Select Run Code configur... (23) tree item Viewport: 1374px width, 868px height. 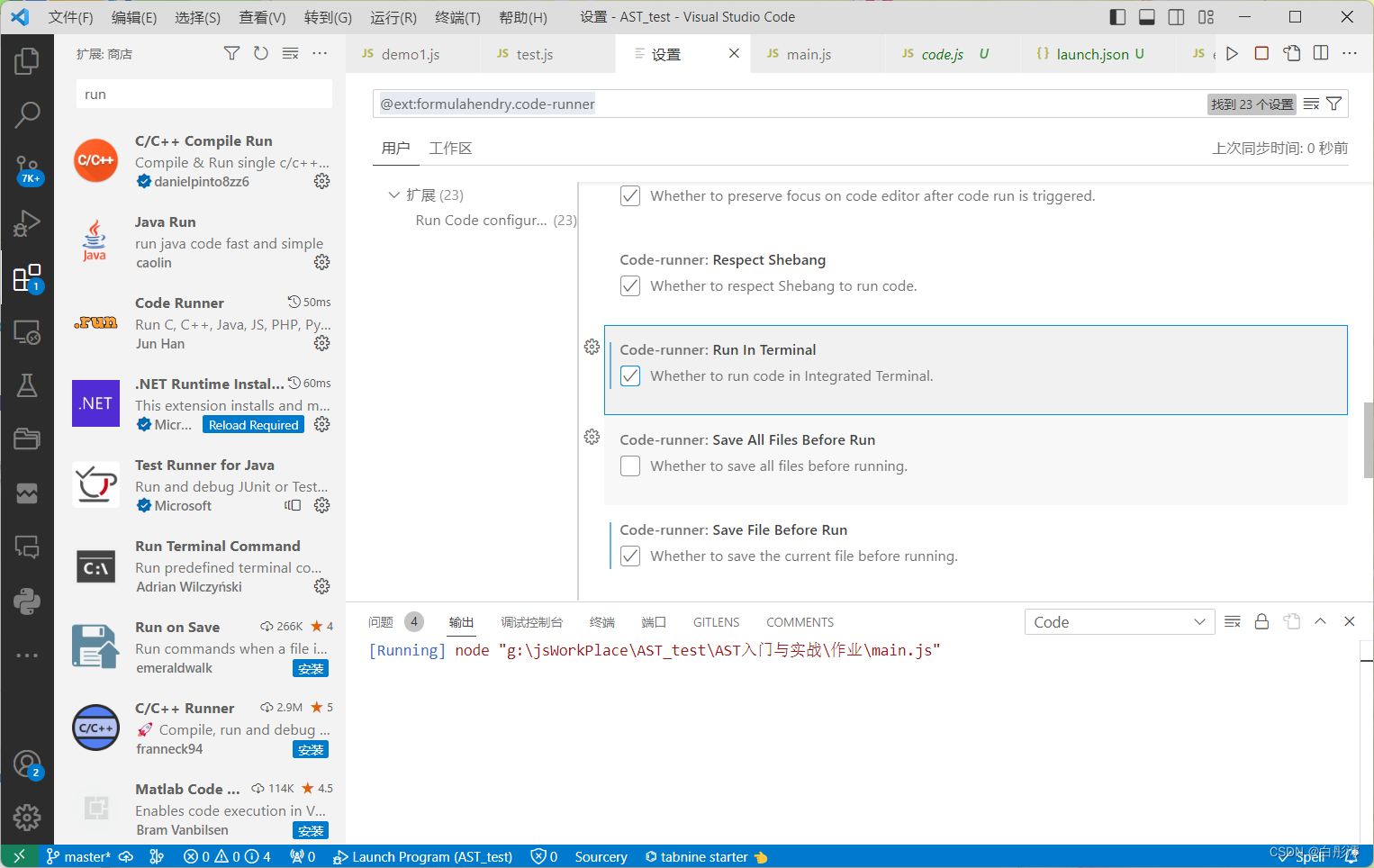click(495, 221)
